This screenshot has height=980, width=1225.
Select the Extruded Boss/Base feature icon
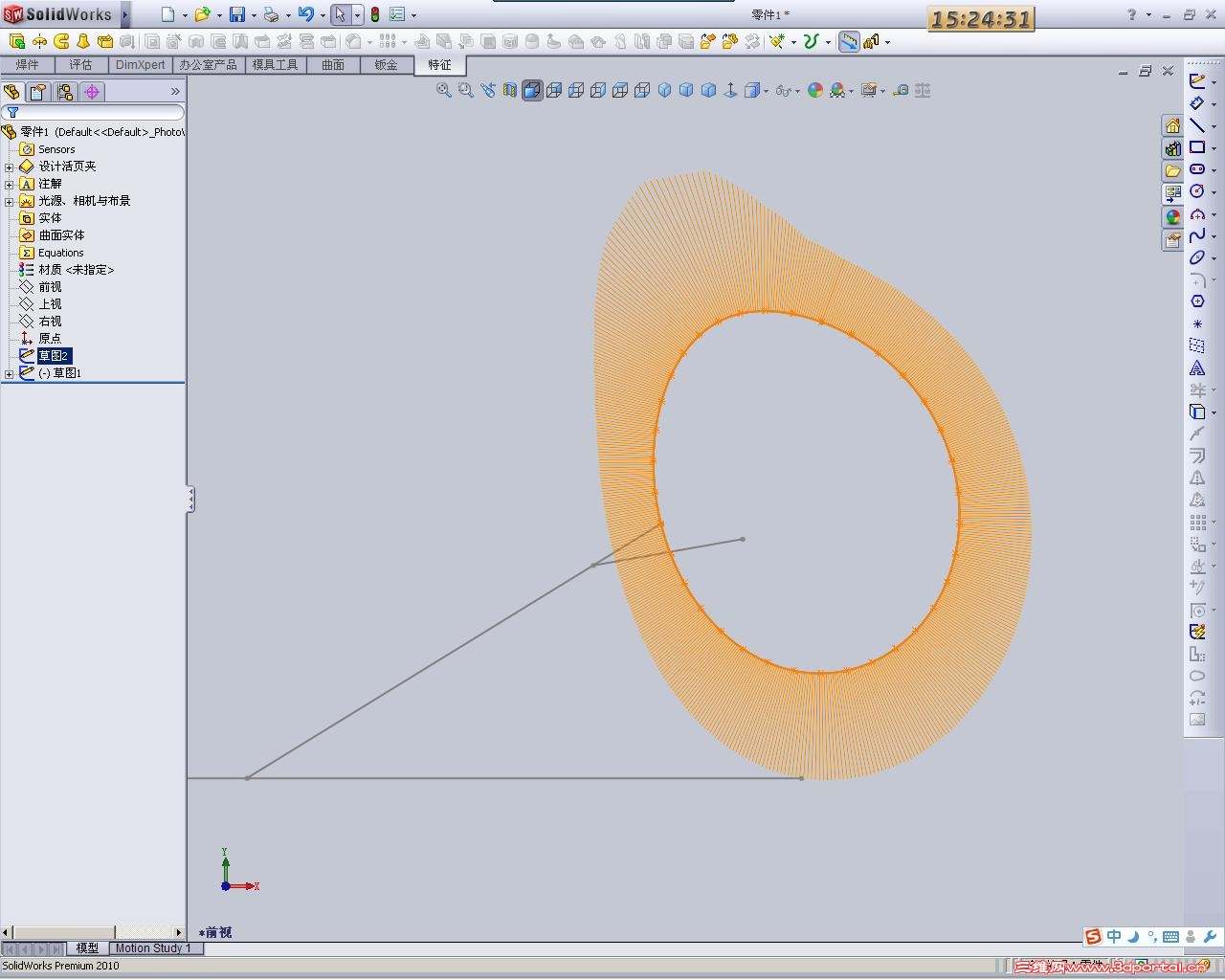pos(16,41)
